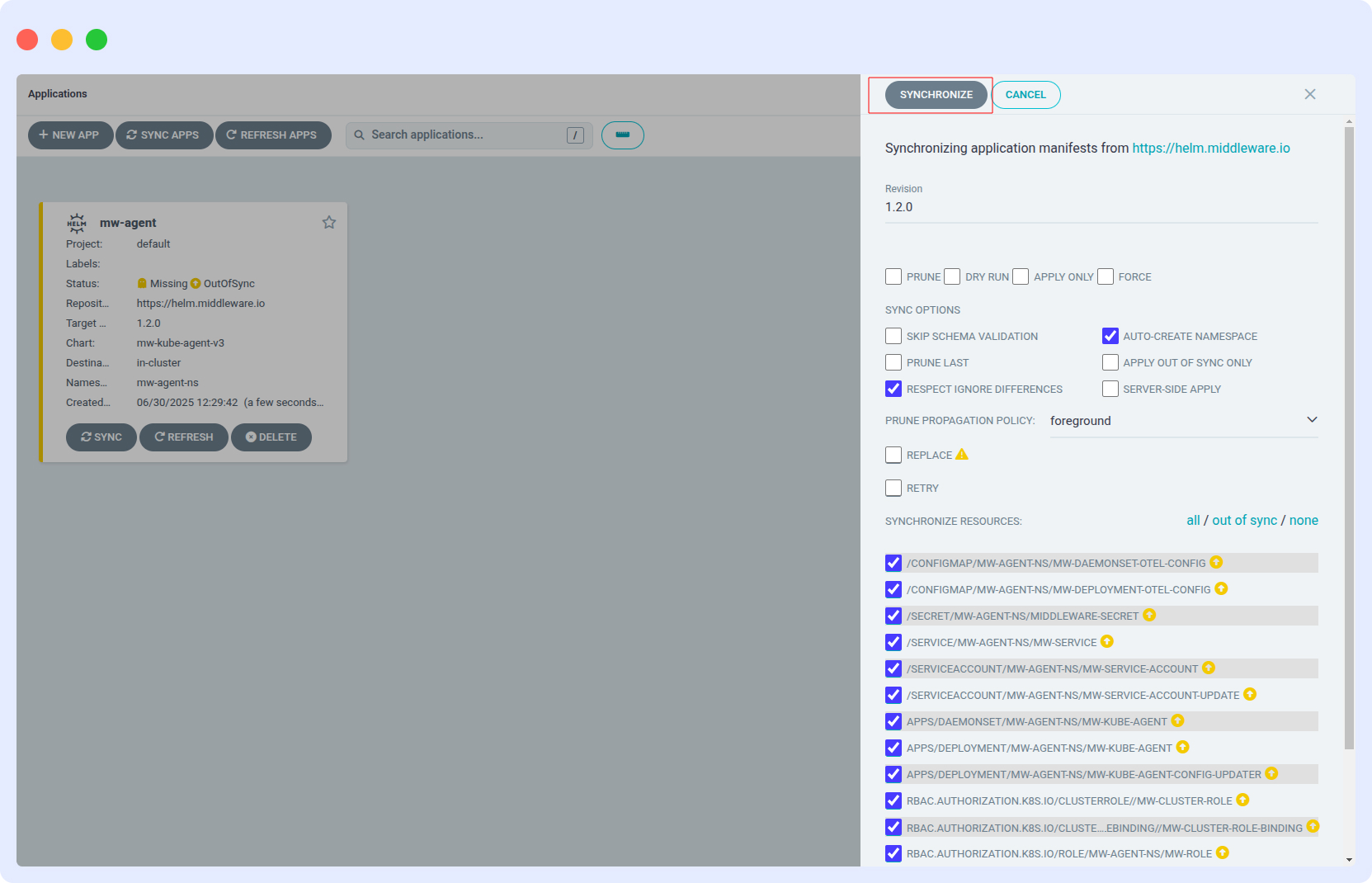Image resolution: width=1372 pixels, height=883 pixels.
Task: Click the yellow arrow icon next to MIDDLEWARE-SECRET
Action: 1150,615
